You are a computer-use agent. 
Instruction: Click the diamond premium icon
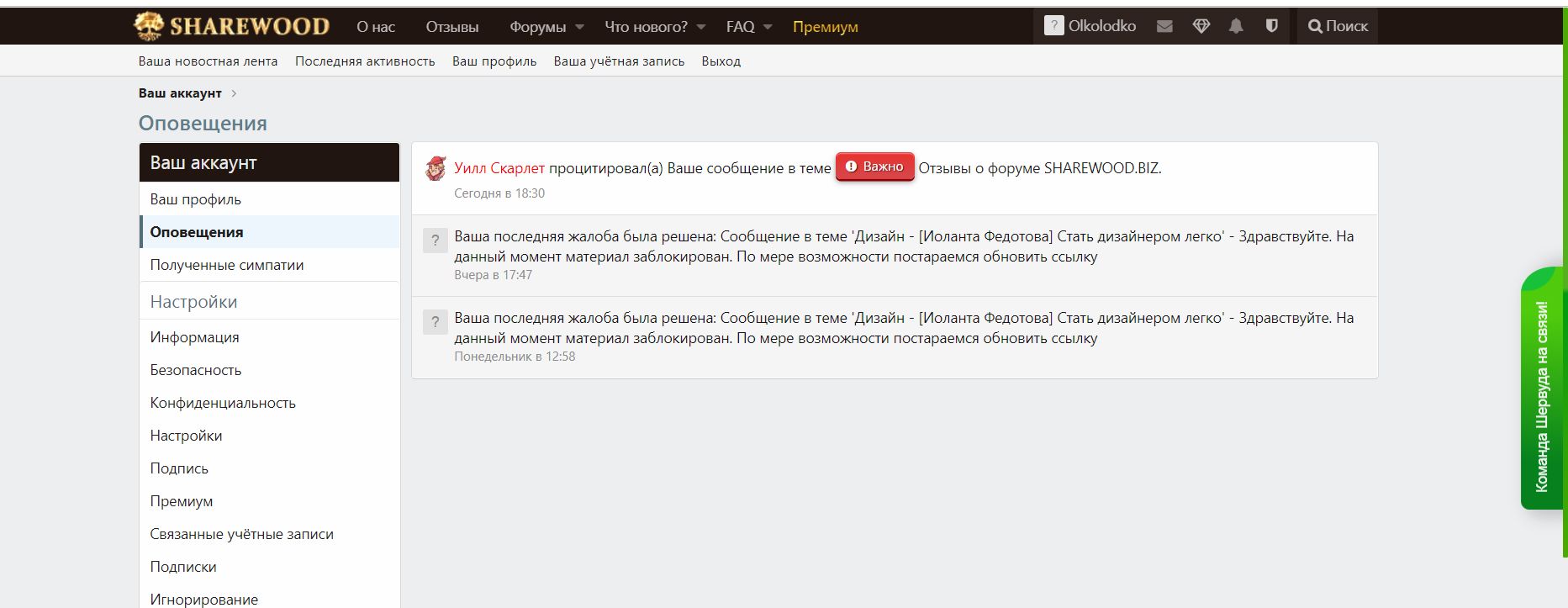point(1201,26)
